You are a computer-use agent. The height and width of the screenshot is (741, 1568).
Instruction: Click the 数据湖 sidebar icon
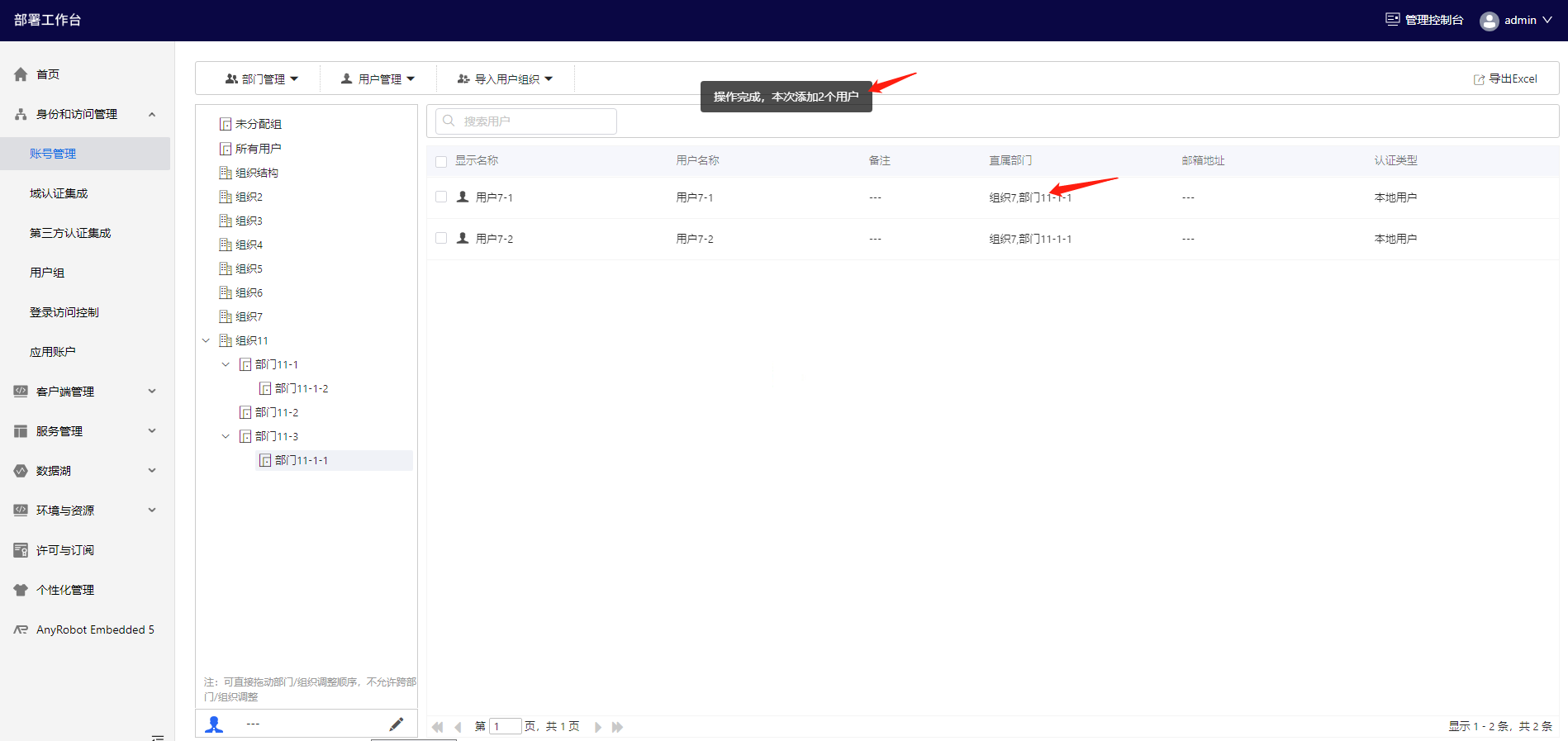[21, 471]
